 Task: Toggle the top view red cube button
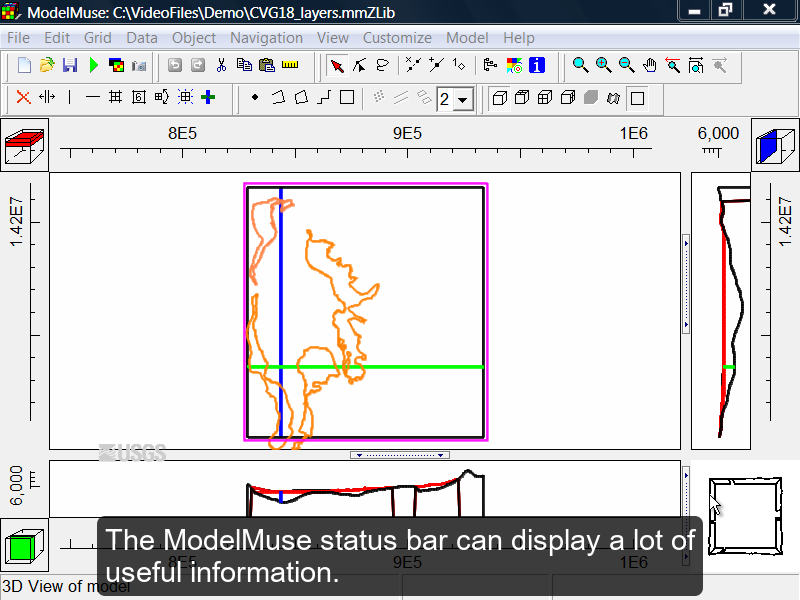(24, 144)
